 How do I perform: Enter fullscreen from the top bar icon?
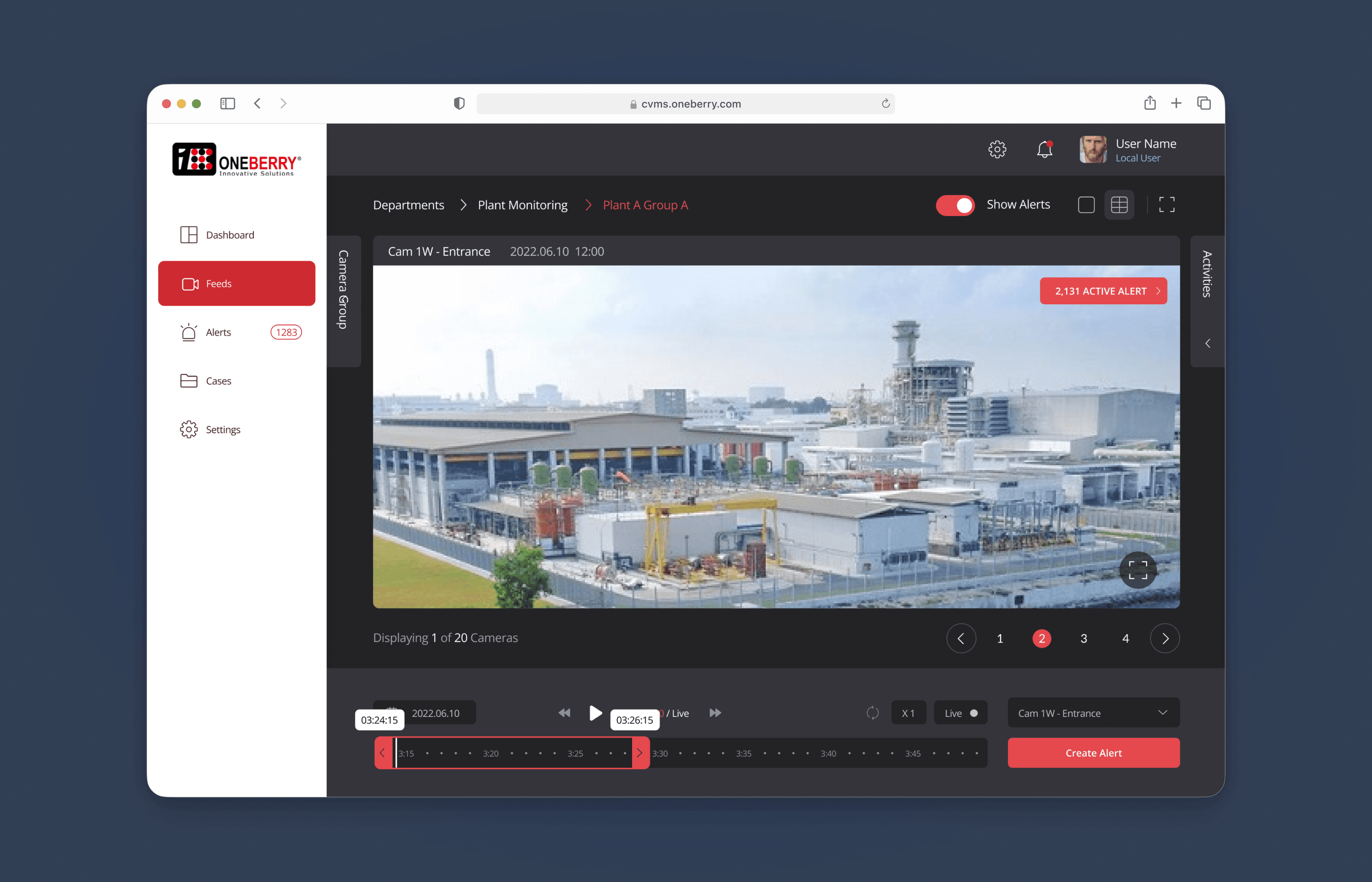(x=1166, y=205)
